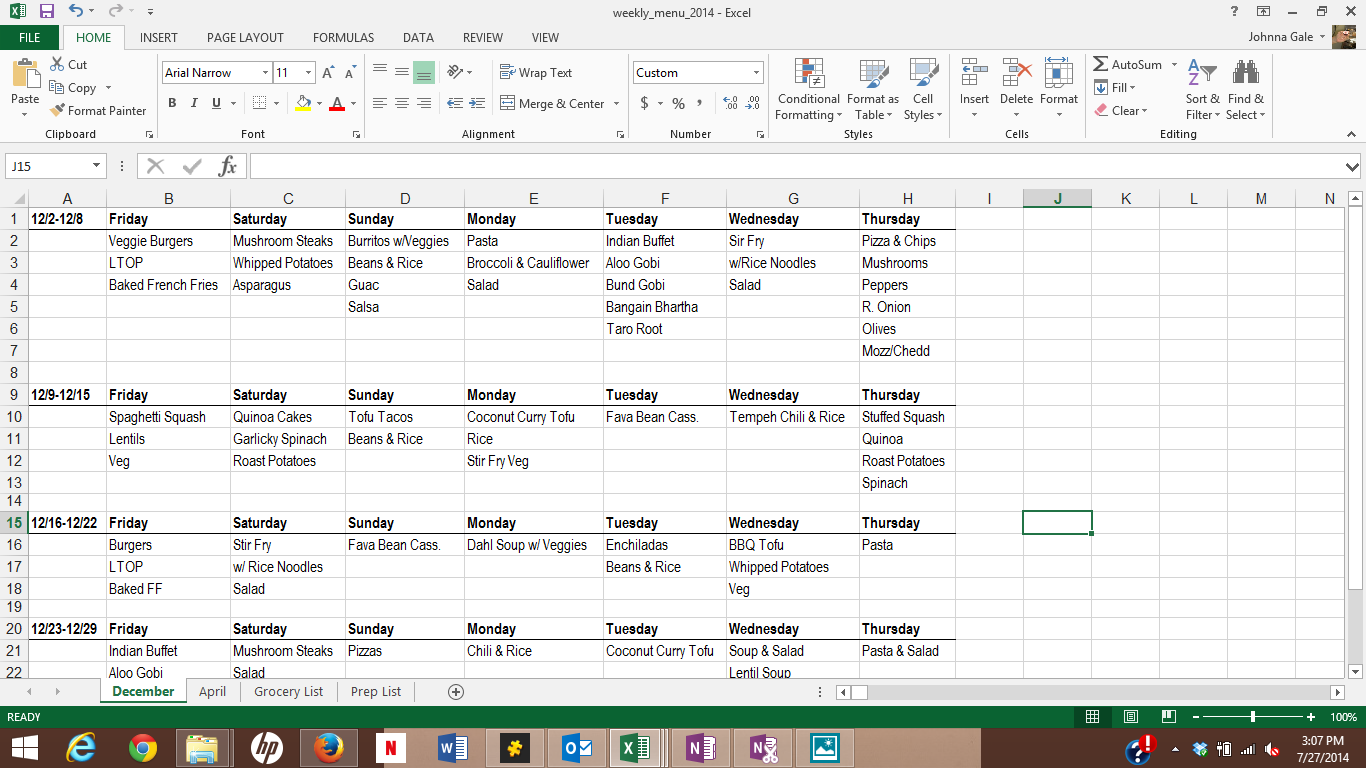
Task: Click the AutoSum sigma icon
Action: point(1101,64)
